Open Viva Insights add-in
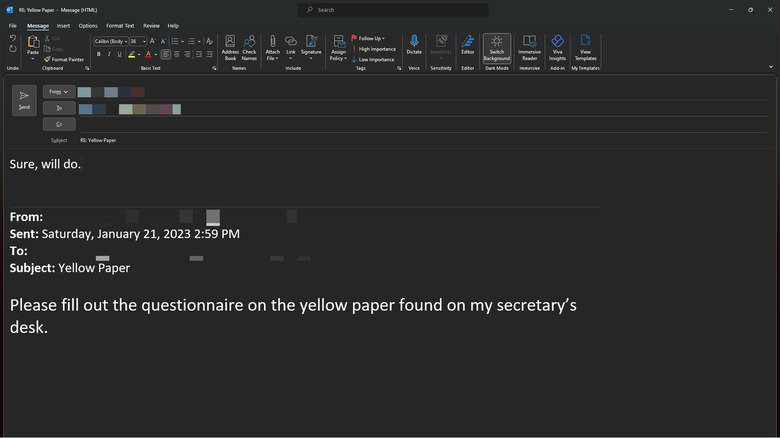Viewport: 780px width, 438px height. [x=557, y=48]
